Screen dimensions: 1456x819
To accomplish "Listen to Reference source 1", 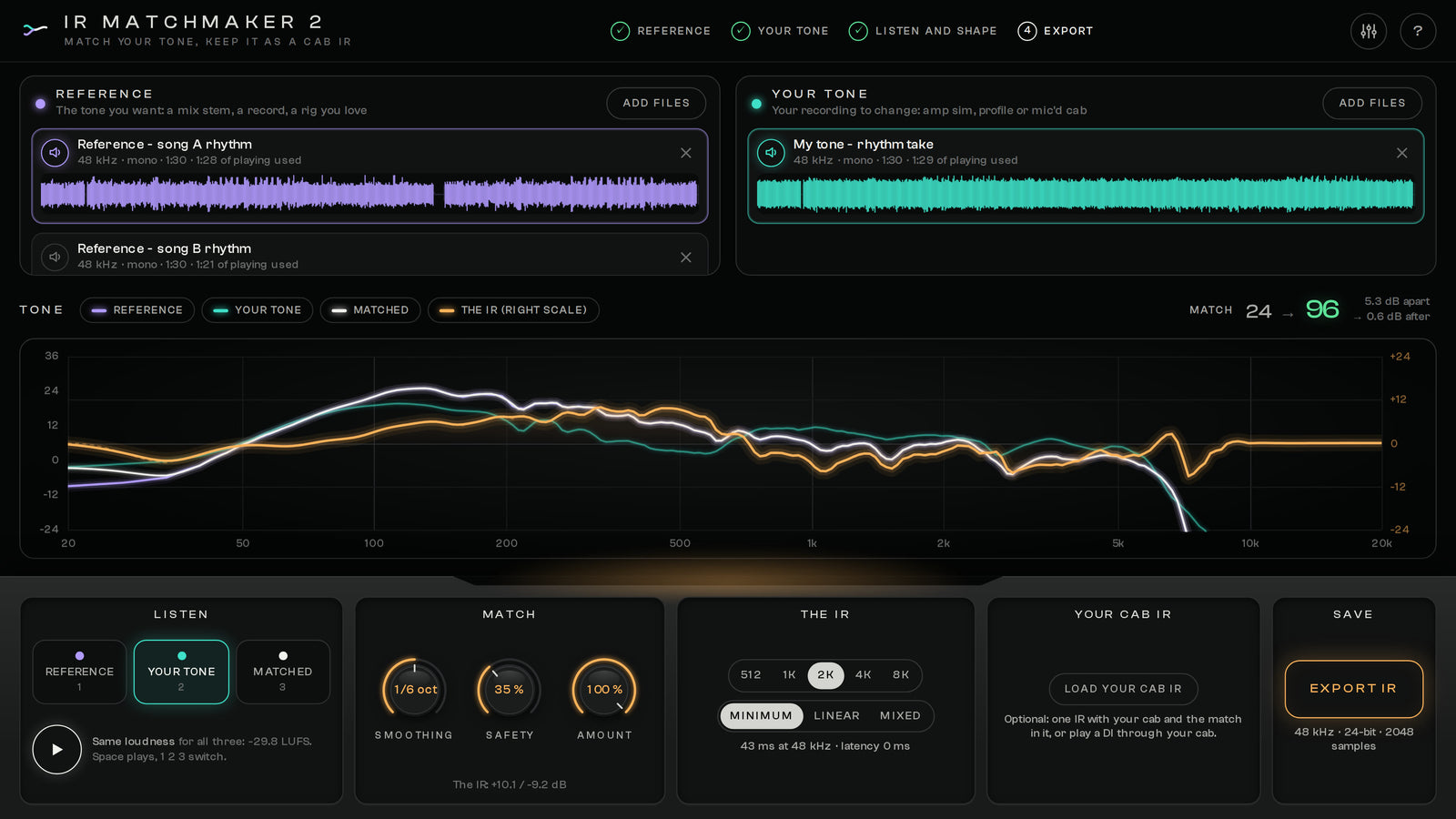I will pyautogui.click(x=79, y=672).
